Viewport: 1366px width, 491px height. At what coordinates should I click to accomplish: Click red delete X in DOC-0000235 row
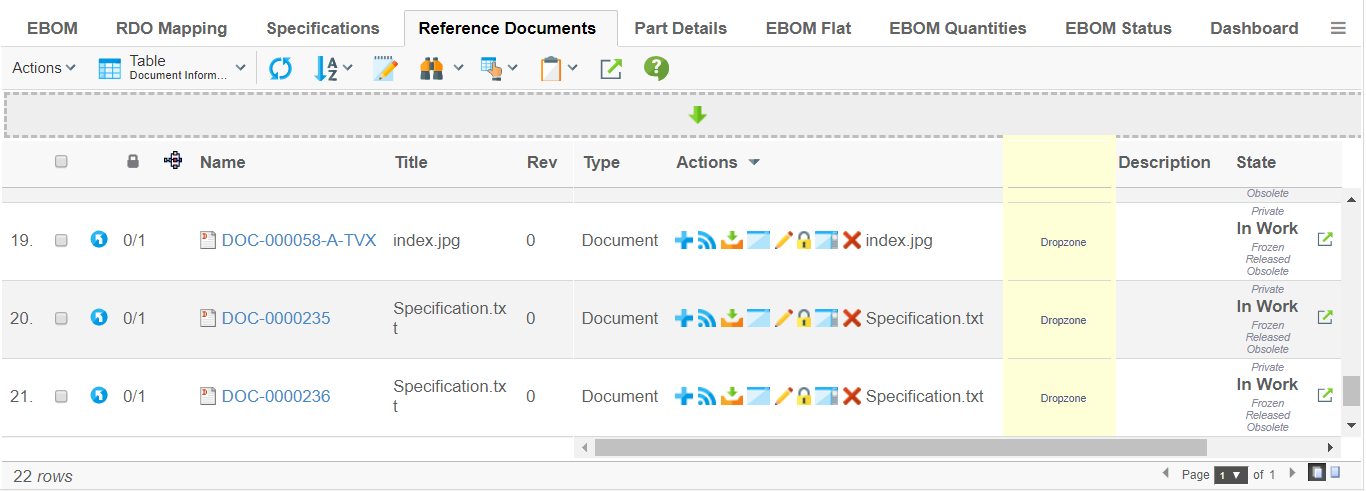[852, 318]
